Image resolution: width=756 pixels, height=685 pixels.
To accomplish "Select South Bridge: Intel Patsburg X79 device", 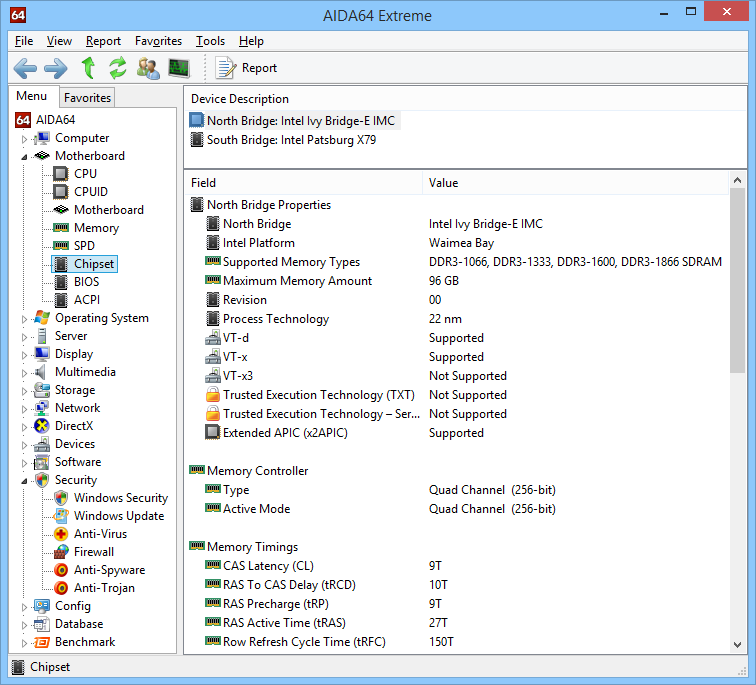I will [x=291, y=140].
